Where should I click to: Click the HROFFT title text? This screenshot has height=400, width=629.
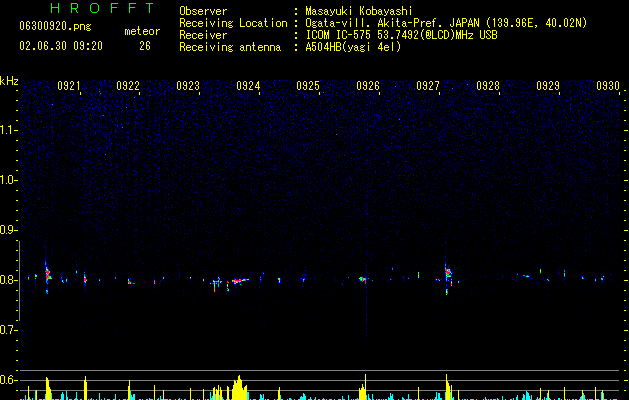coord(102,8)
